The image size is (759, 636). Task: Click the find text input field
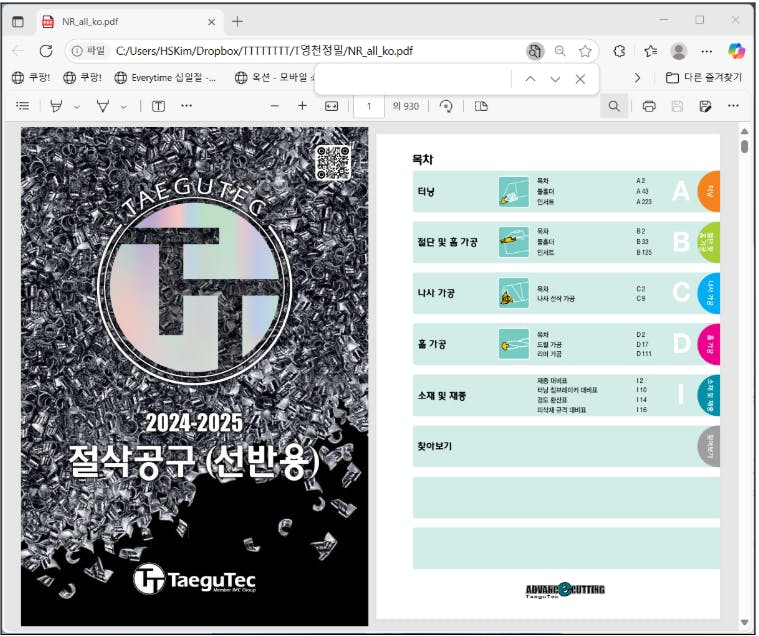[414, 79]
